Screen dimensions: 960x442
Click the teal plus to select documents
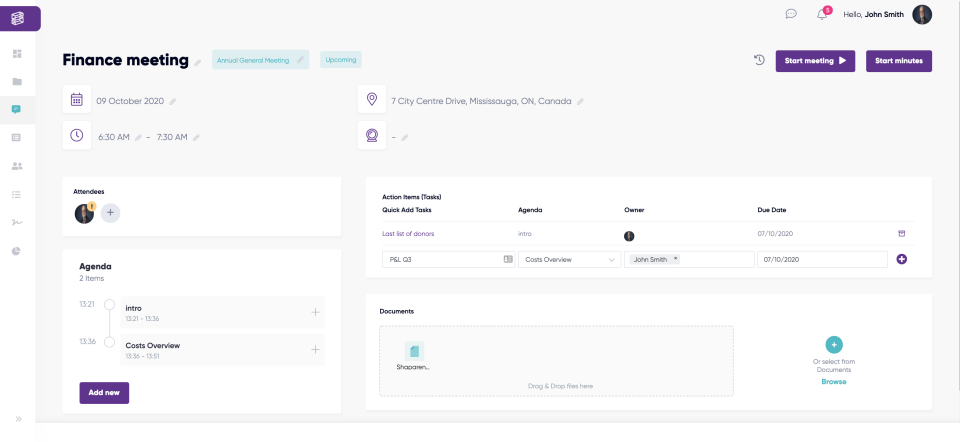pos(833,345)
